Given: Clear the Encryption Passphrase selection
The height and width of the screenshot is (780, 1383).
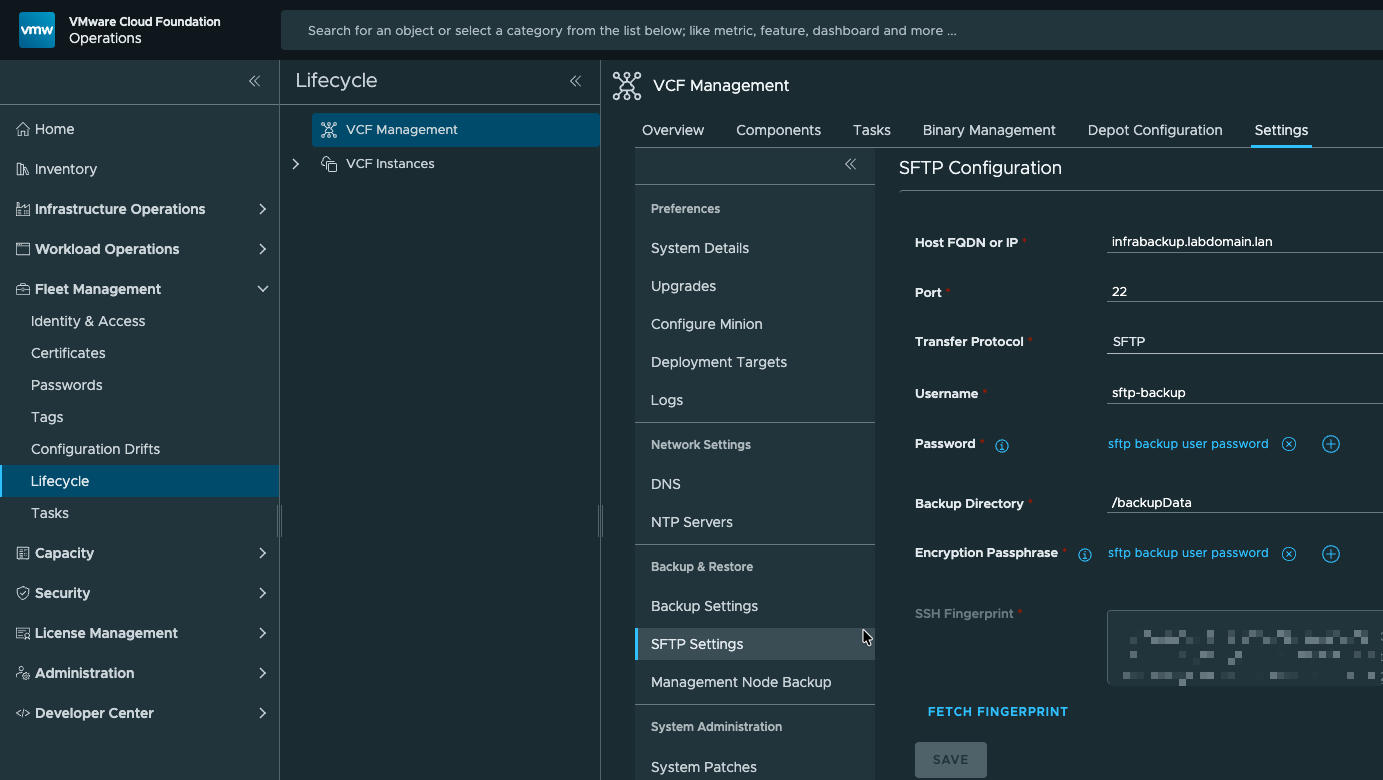Looking at the screenshot, I should point(1289,554).
